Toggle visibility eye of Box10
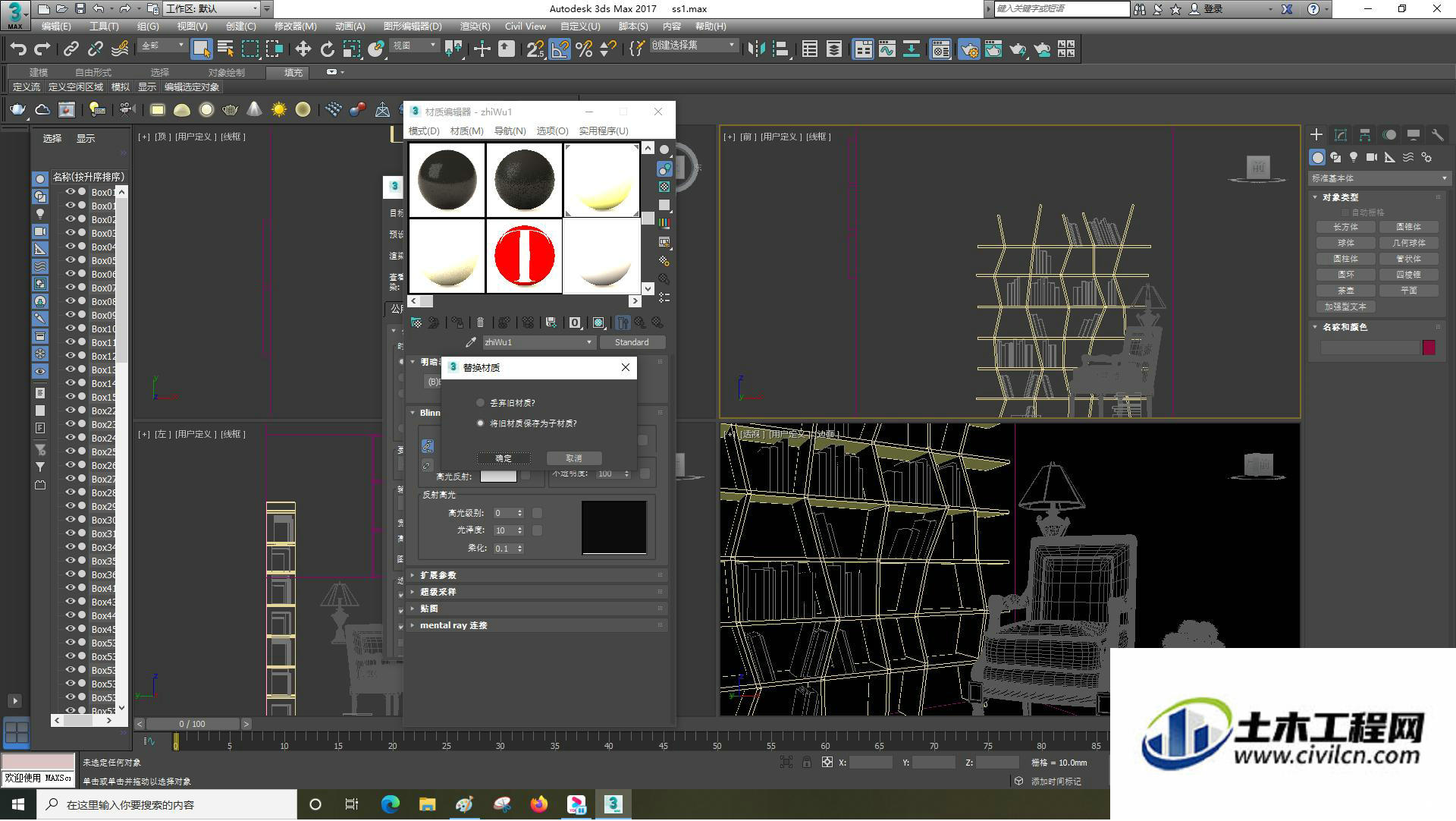 [x=71, y=329]
